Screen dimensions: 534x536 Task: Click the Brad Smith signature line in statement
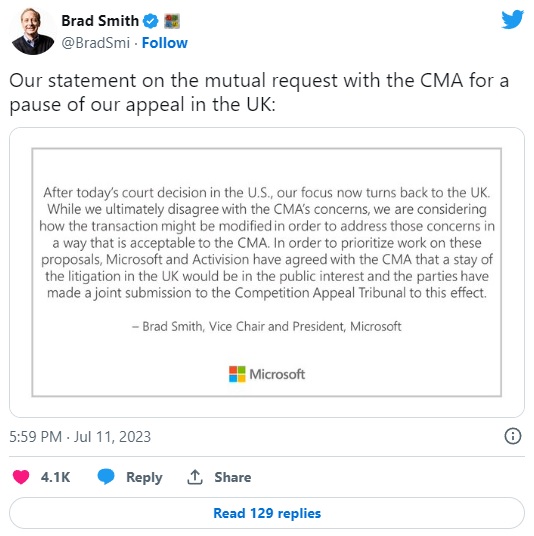coord(267,326)
